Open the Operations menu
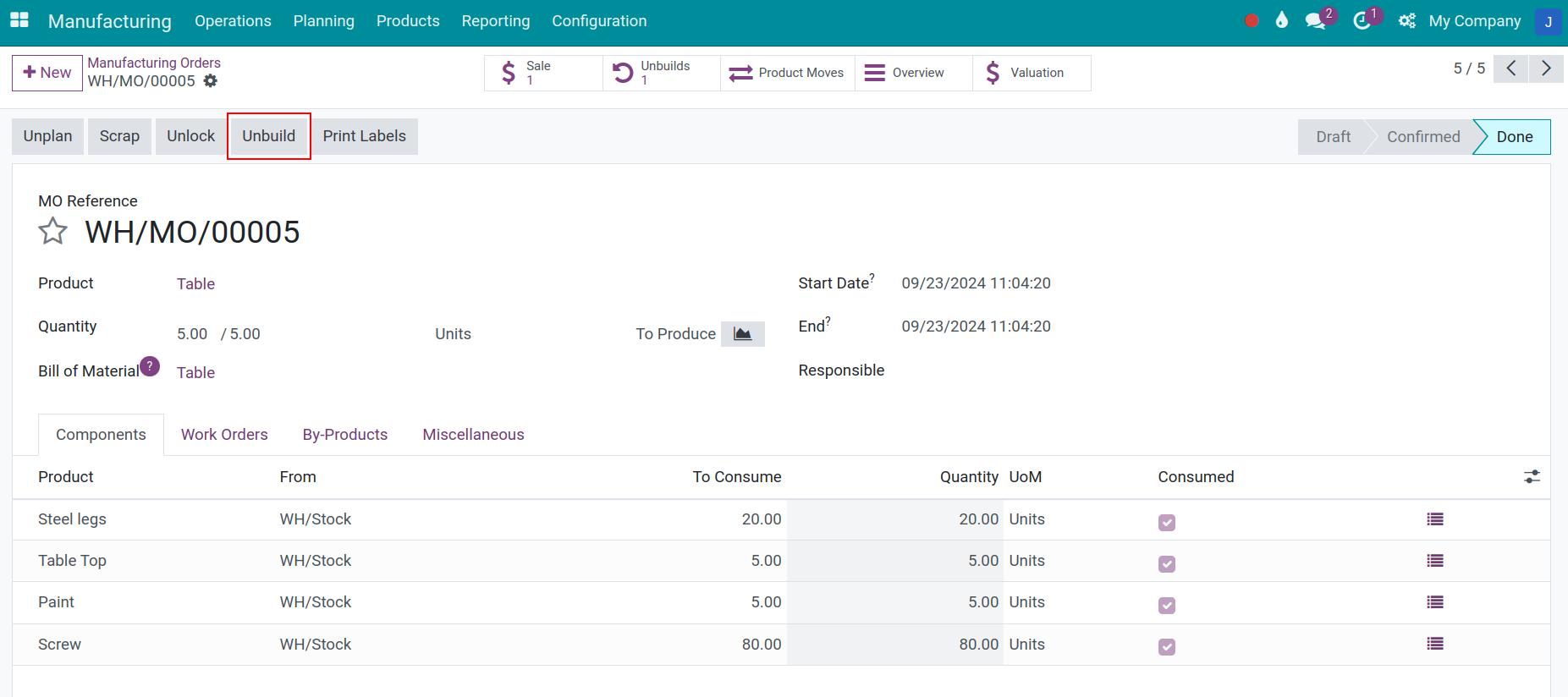 (x=233, y=21)
